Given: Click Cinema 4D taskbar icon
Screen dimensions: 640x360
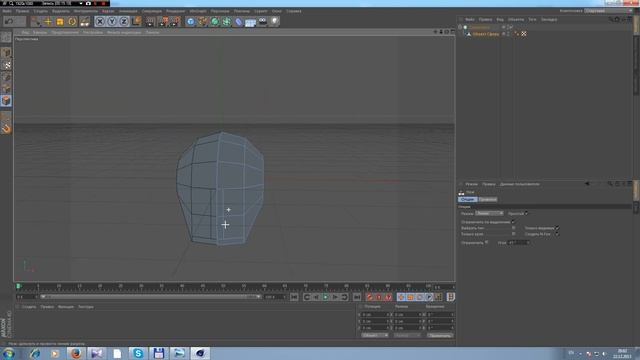Looking at the screenshot, I should click(x=200, y=353).
